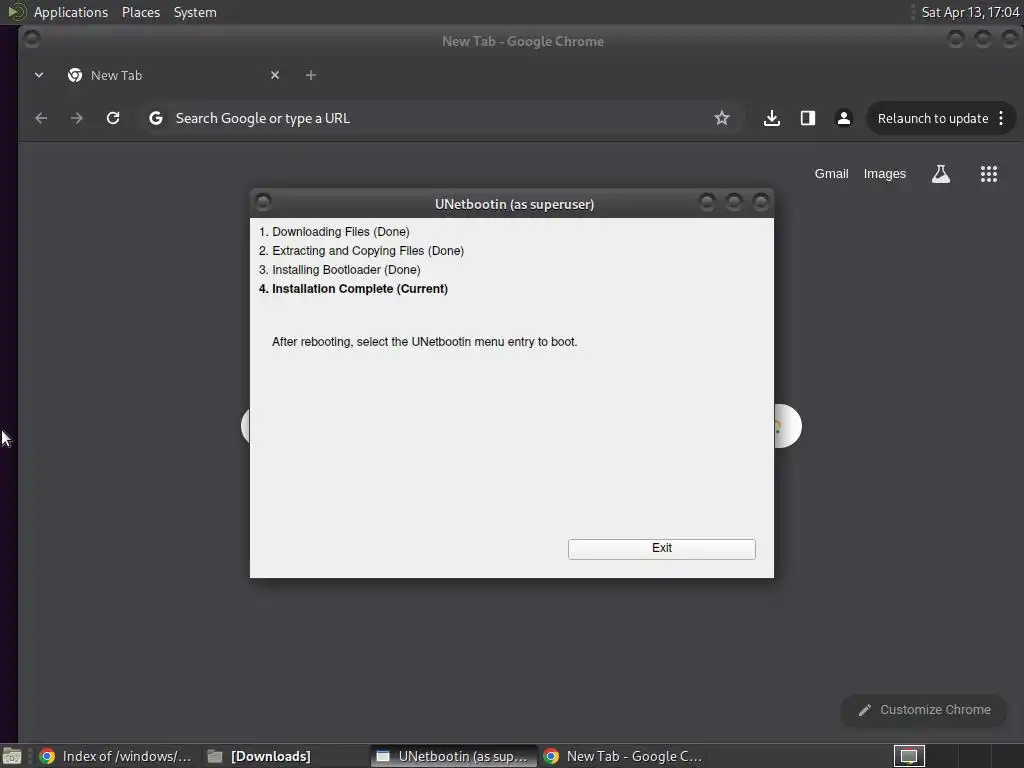This screenshot has height=768, width=1024.
Task: Click the UNetbootin (as superuser) title bar
Action: (x=514, y=204)
